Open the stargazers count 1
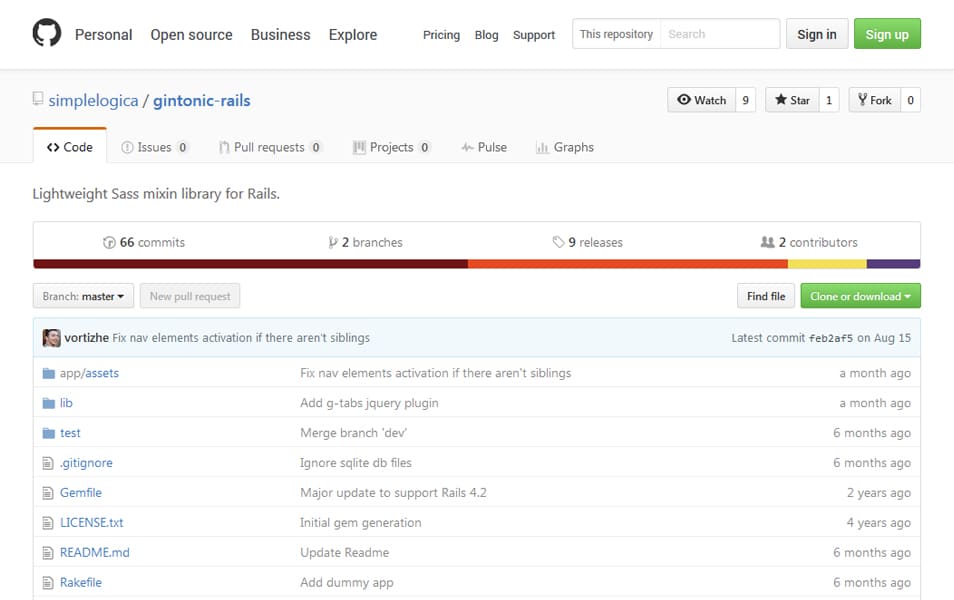 (x=829, y=100)
